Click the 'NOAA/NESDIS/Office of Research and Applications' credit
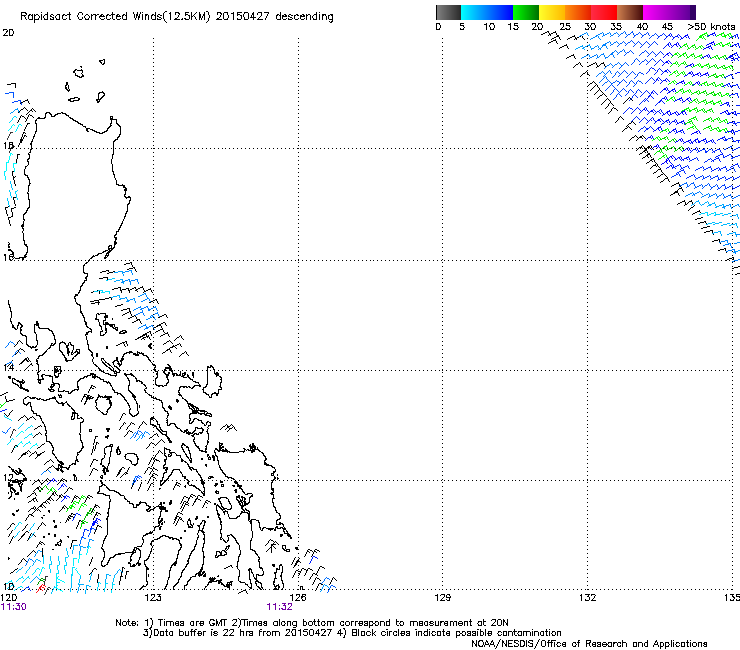 click(x=589, y=643)
